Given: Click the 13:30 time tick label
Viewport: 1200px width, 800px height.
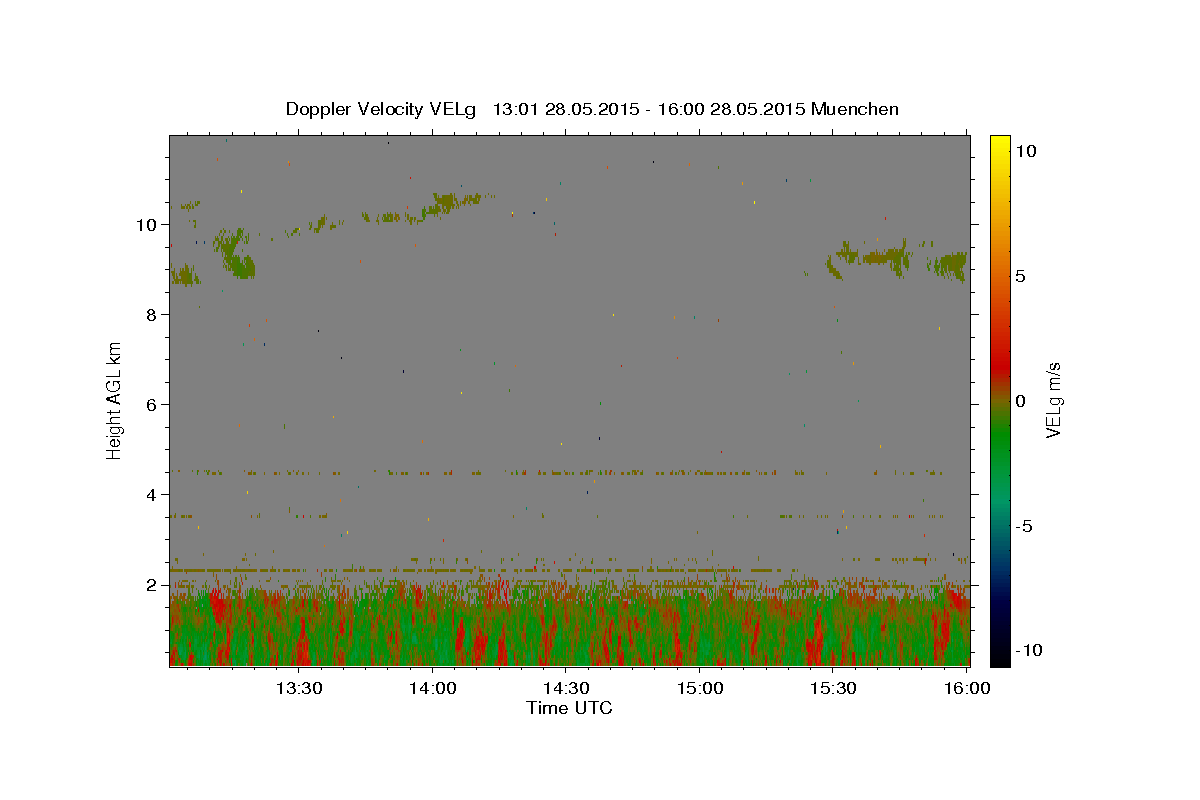Looking at the screenshot, I should click(298, 688).
